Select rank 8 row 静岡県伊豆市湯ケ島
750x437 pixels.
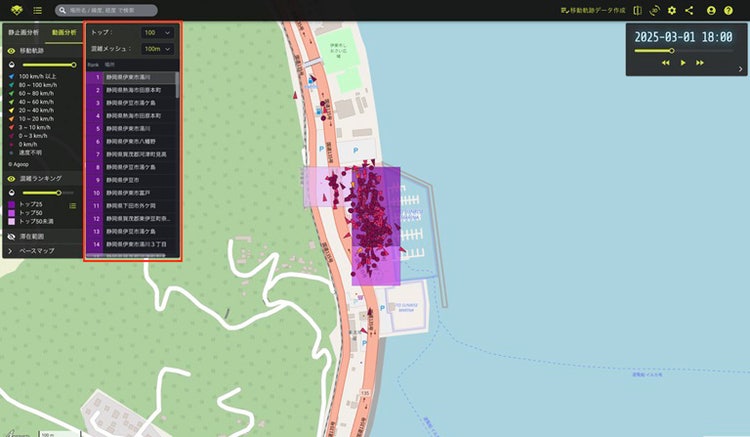[x=132, y=167]
